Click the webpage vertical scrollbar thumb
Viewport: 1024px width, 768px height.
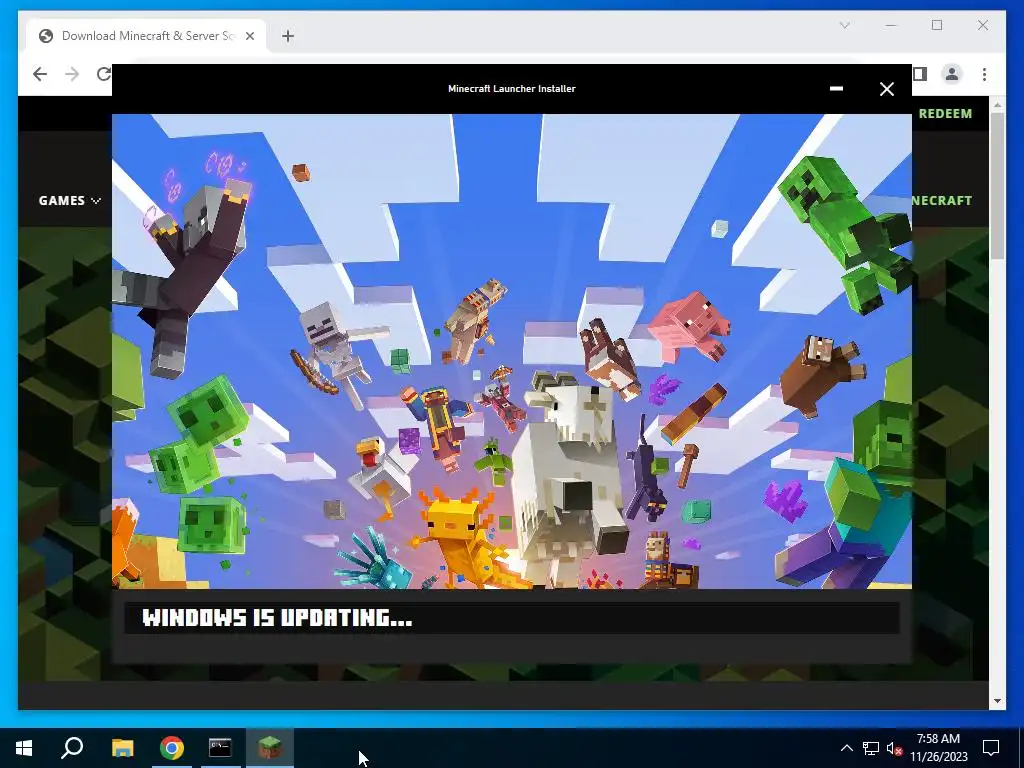(997, 186)
